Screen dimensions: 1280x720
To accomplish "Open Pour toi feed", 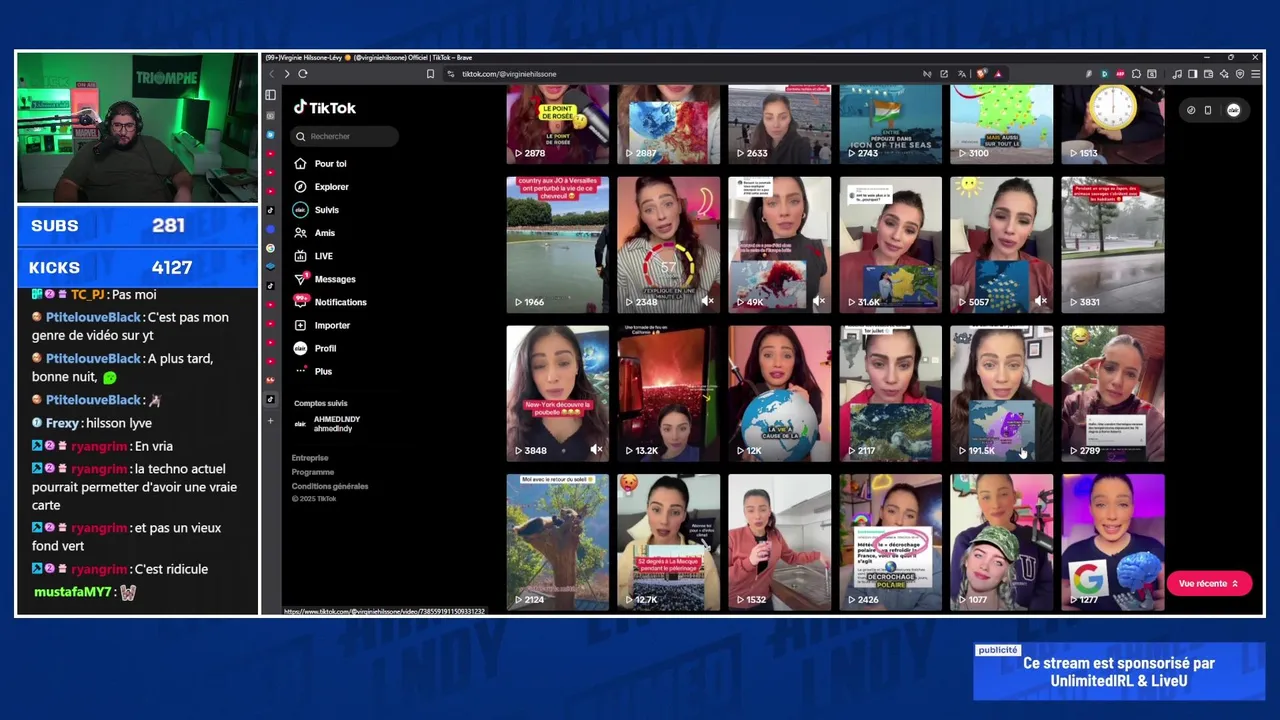I will 321,163.
